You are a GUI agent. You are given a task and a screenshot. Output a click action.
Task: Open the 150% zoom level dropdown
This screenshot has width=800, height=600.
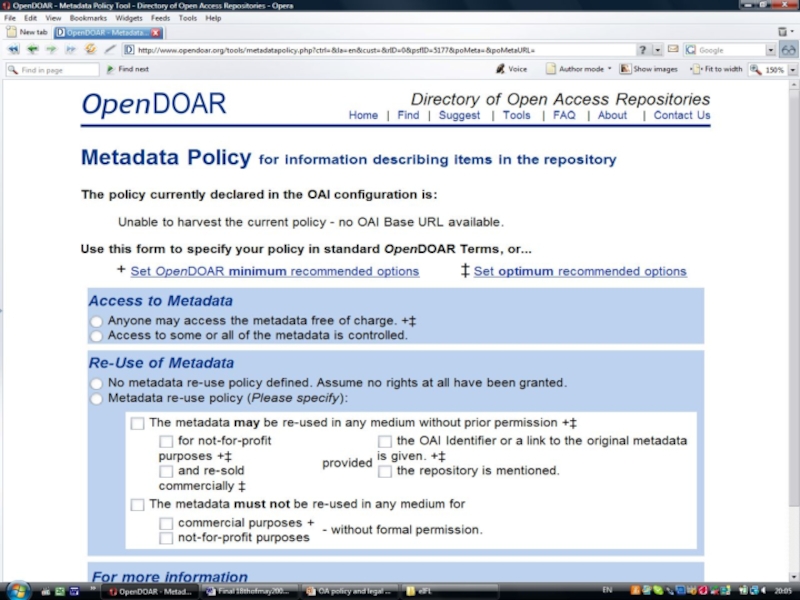tap(792, 70)
